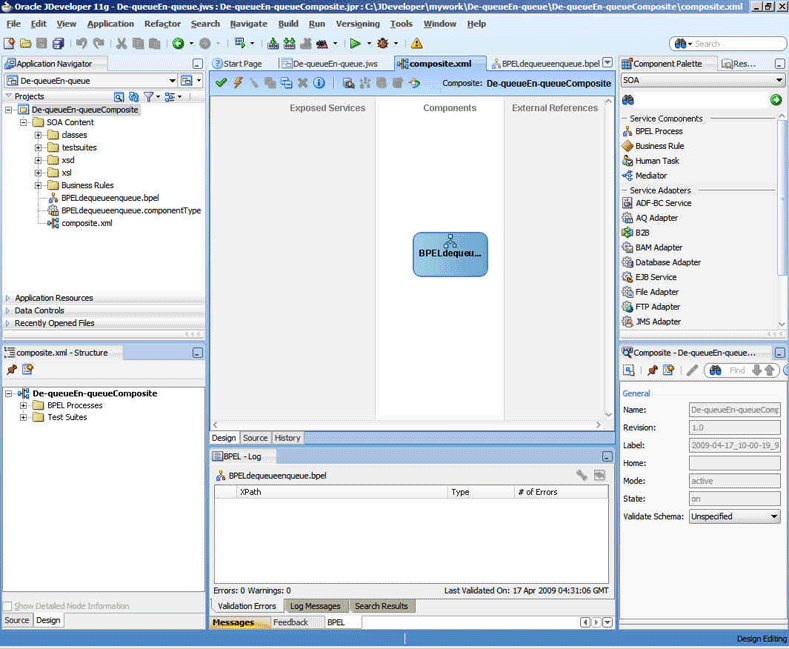Open the Versioning menu
789x649 pixels.
click(358, 24)
